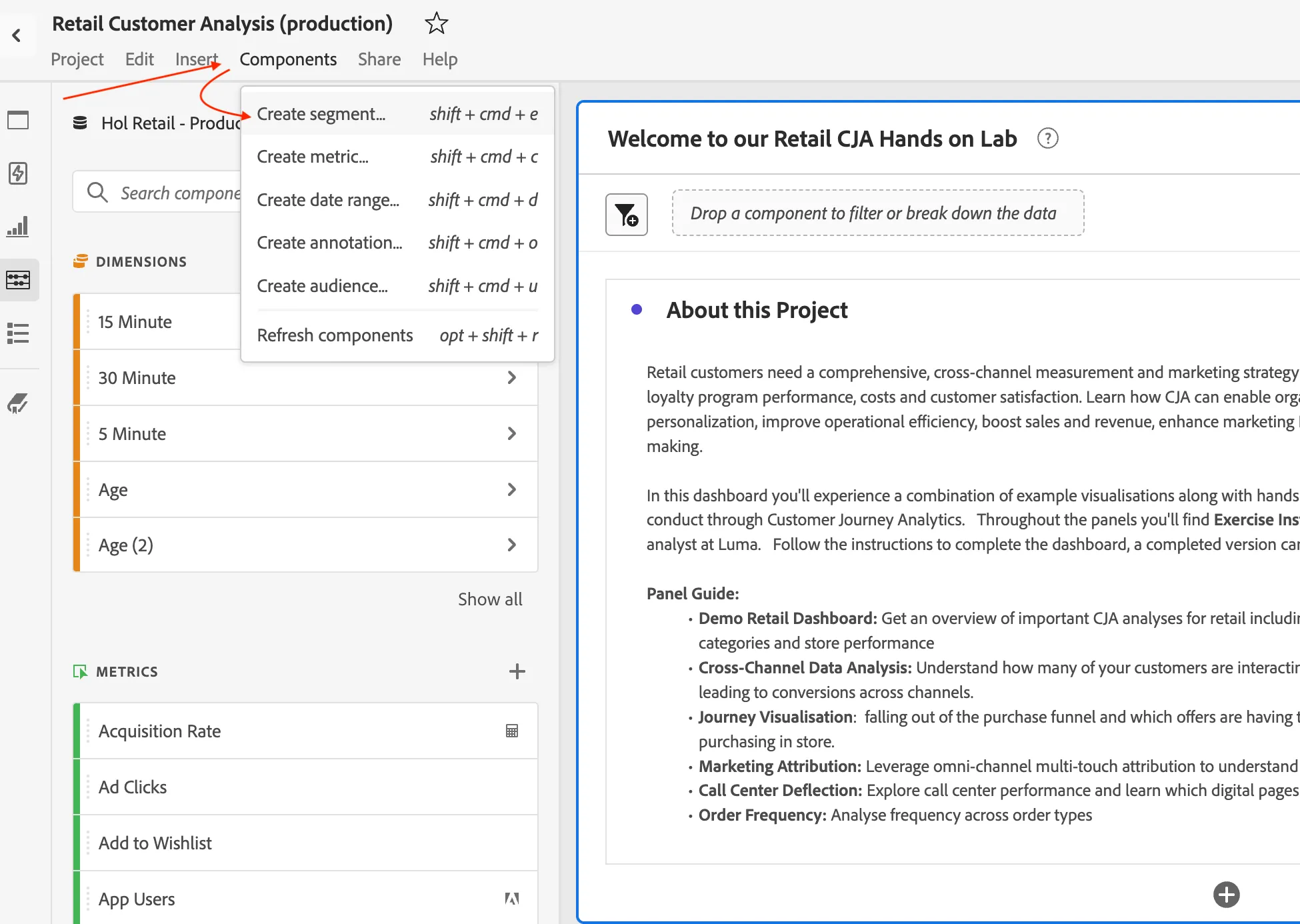1300x924 pixels.
Task: Select Create date range option
Action: (397, 200)
